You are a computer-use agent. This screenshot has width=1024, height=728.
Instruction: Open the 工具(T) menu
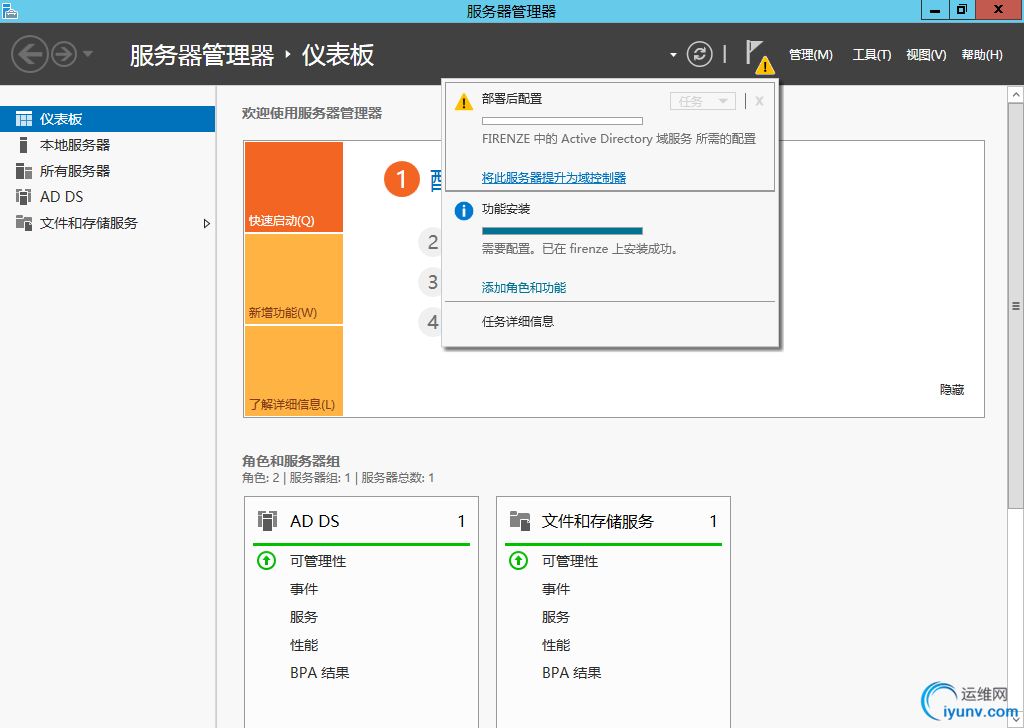(x=871, y=55)
